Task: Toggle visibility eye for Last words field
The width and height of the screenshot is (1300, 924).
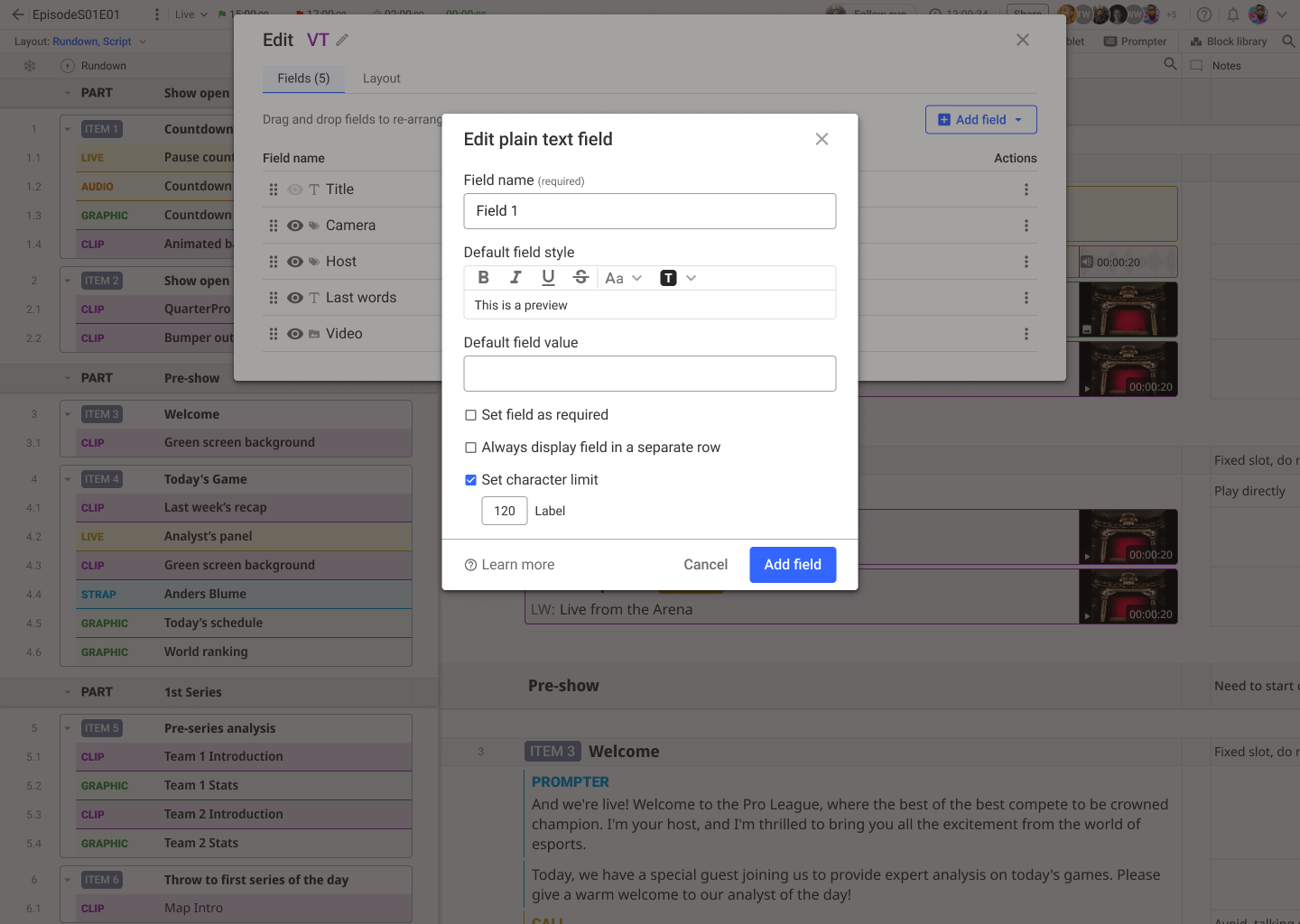Action: pos(295,298)
